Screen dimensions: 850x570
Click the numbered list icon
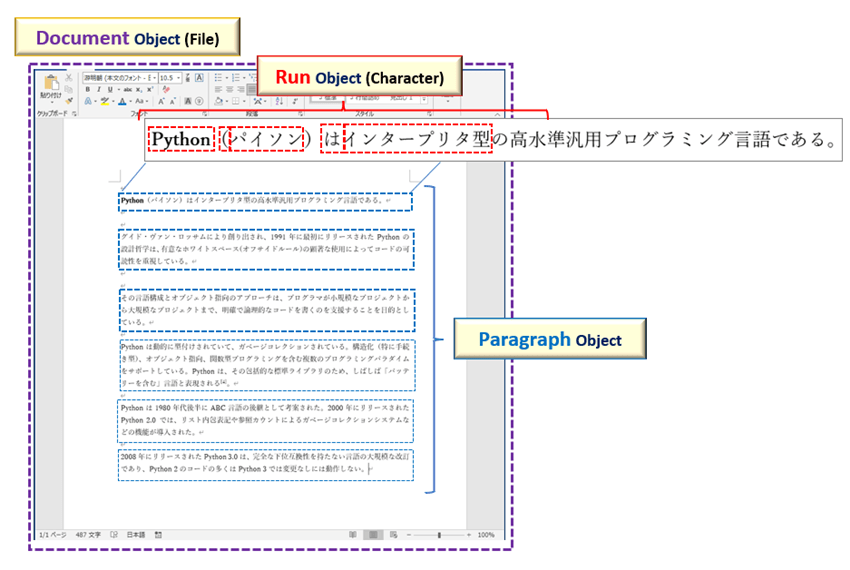pos(235,78)
